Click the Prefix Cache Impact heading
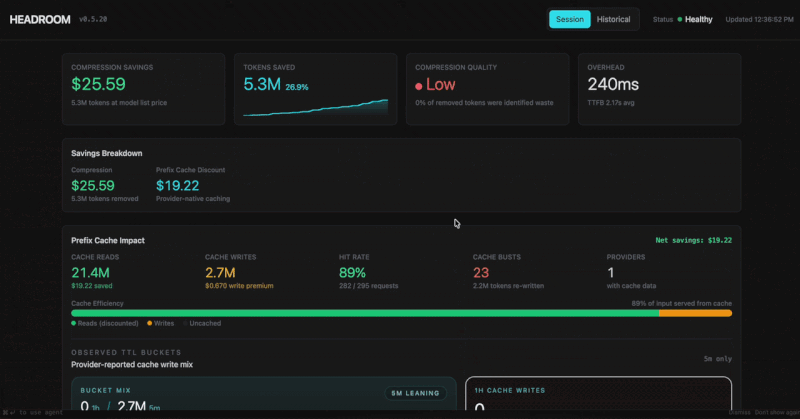The image size is (800, 419). 108,240
